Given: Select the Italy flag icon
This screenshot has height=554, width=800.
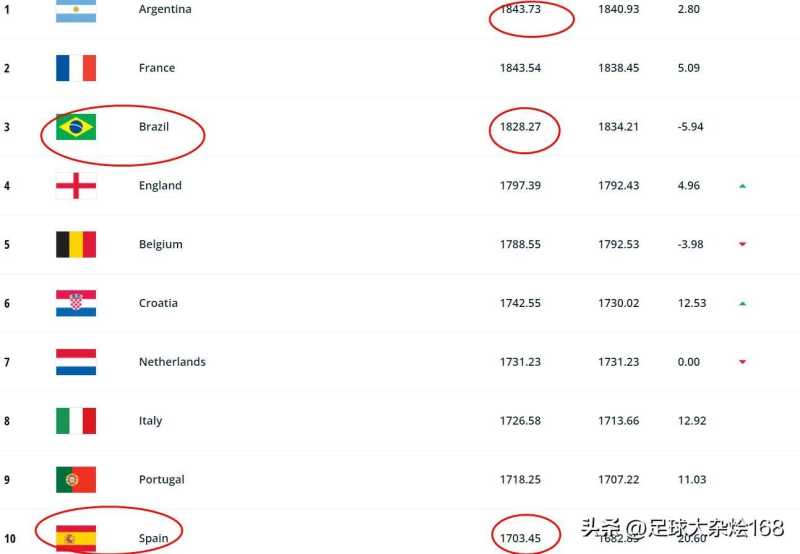Looking at the screenshot, I should [76, 421].
